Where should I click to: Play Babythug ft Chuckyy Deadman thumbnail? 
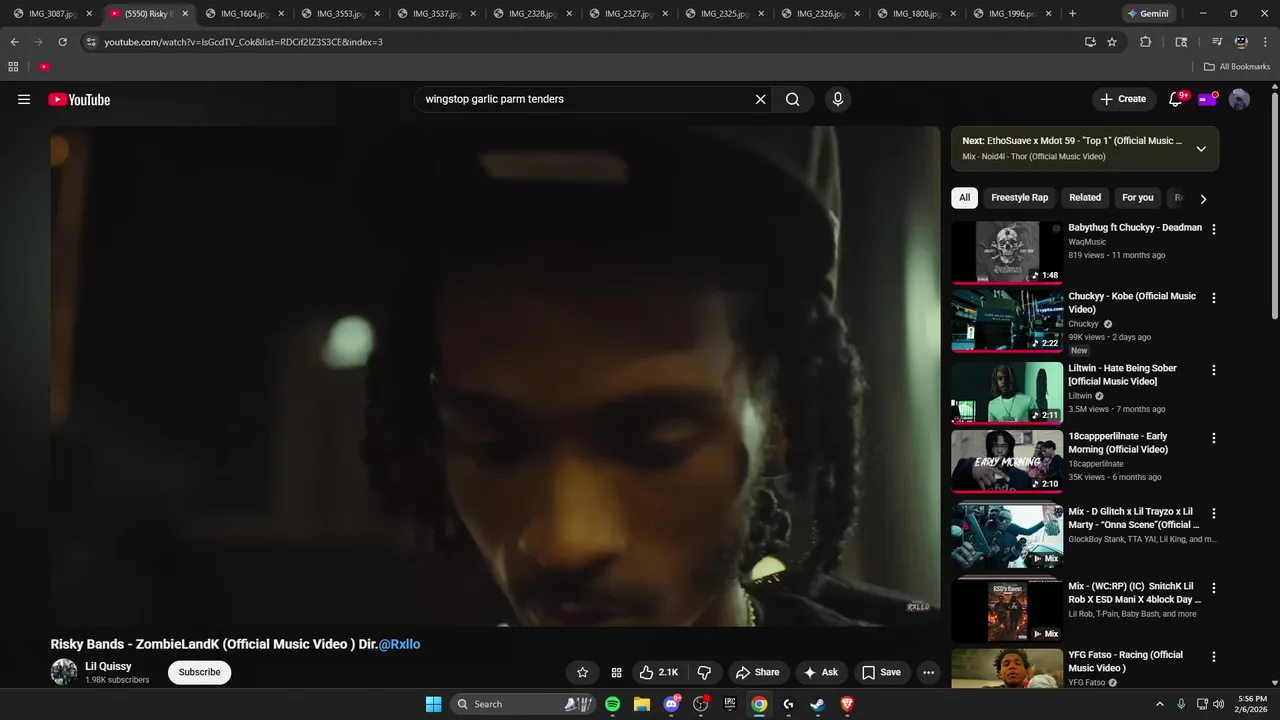coord(1007,252)
